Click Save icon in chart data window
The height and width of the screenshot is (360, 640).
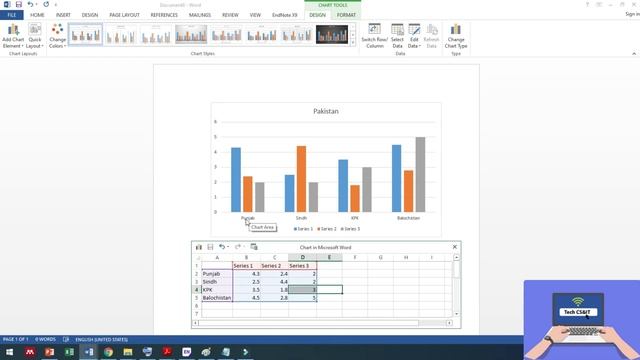click(210, 247)
